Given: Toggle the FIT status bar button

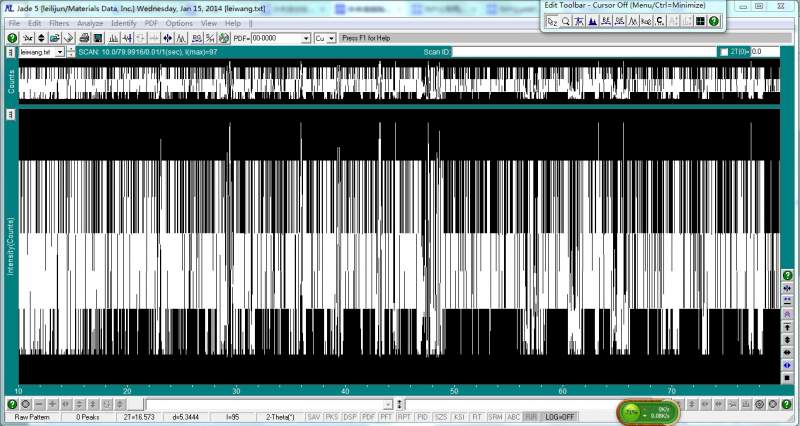Looking at the screenshot, I should pos(477,417).
